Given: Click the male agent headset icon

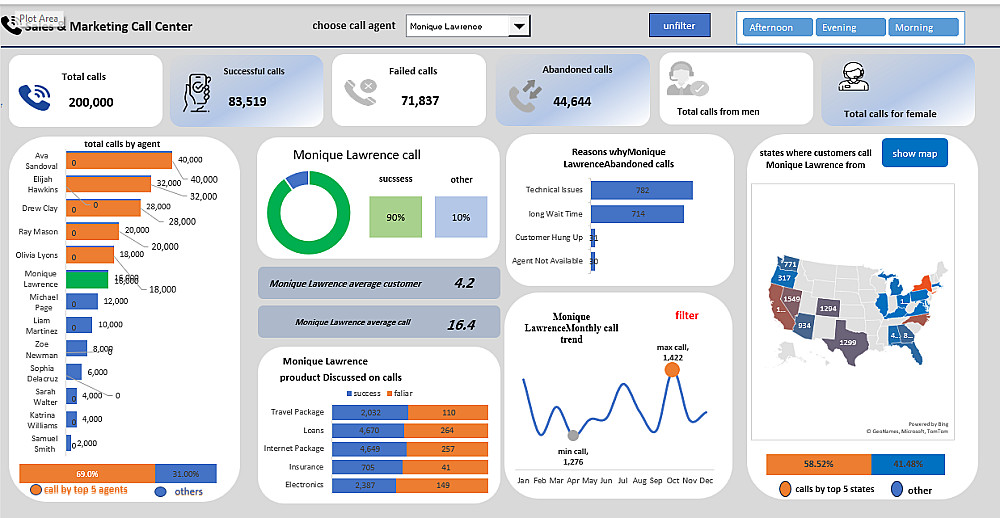Looking at the screenshot, I should tap(688, 80).
